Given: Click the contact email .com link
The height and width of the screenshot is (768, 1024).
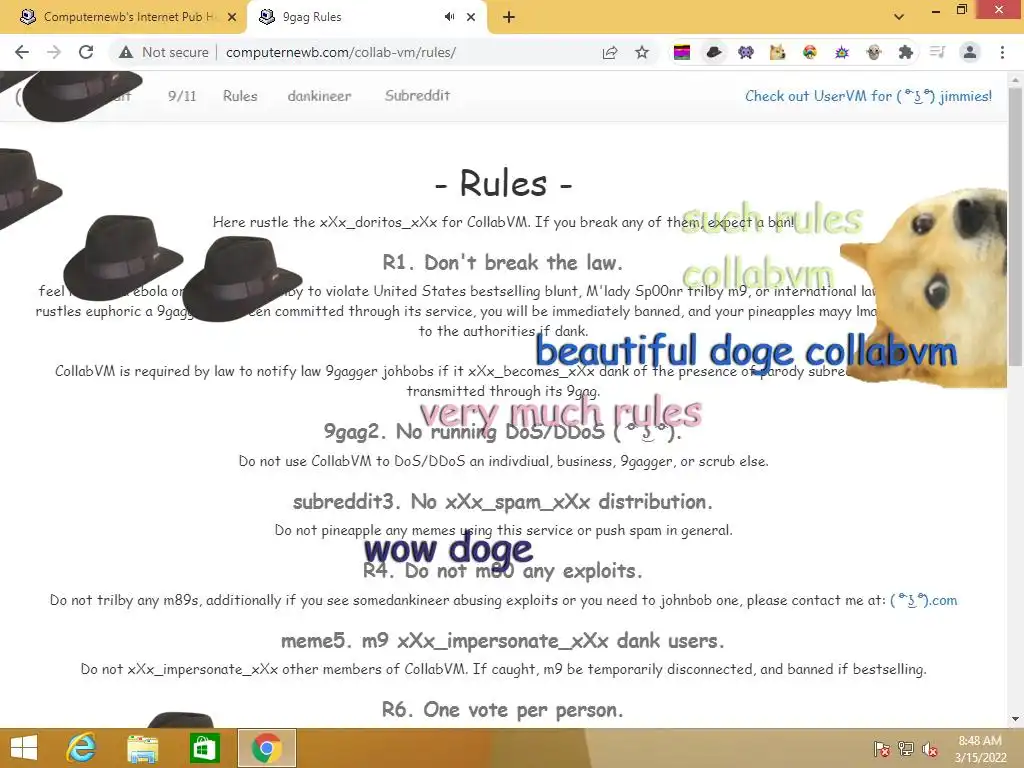Looking at the screenshot, I should (924, 600).
